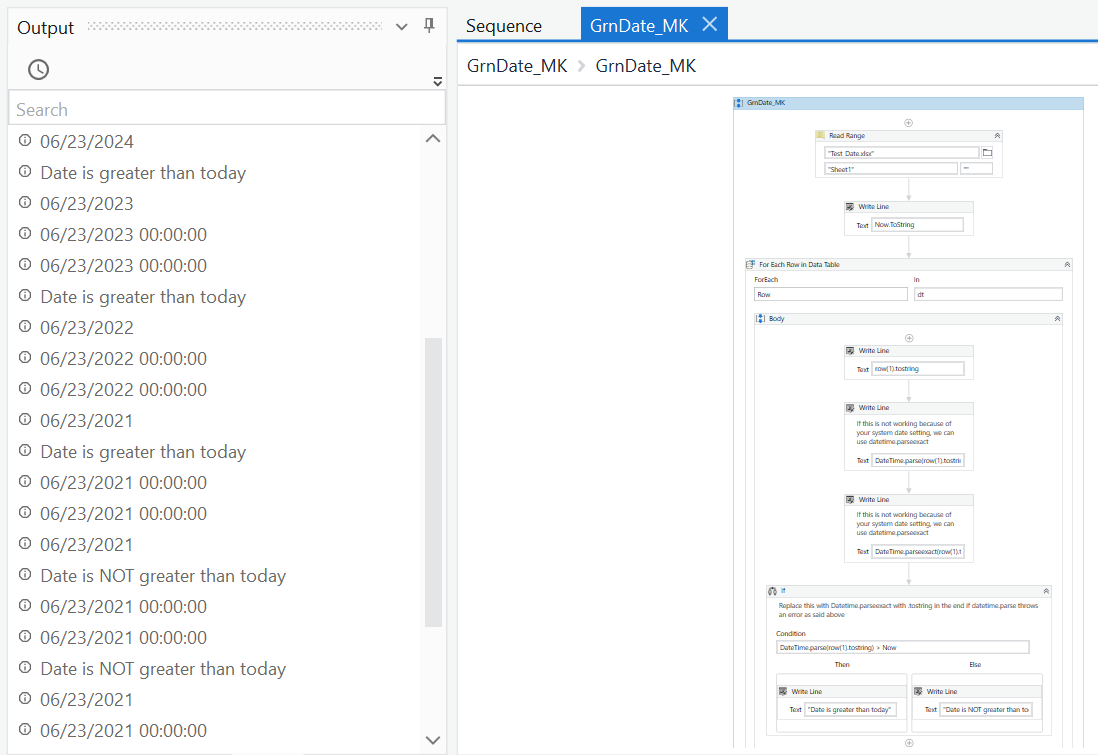Click the plus icon above Read Range
Screen dimensions: 1098x755
[908, 123]
